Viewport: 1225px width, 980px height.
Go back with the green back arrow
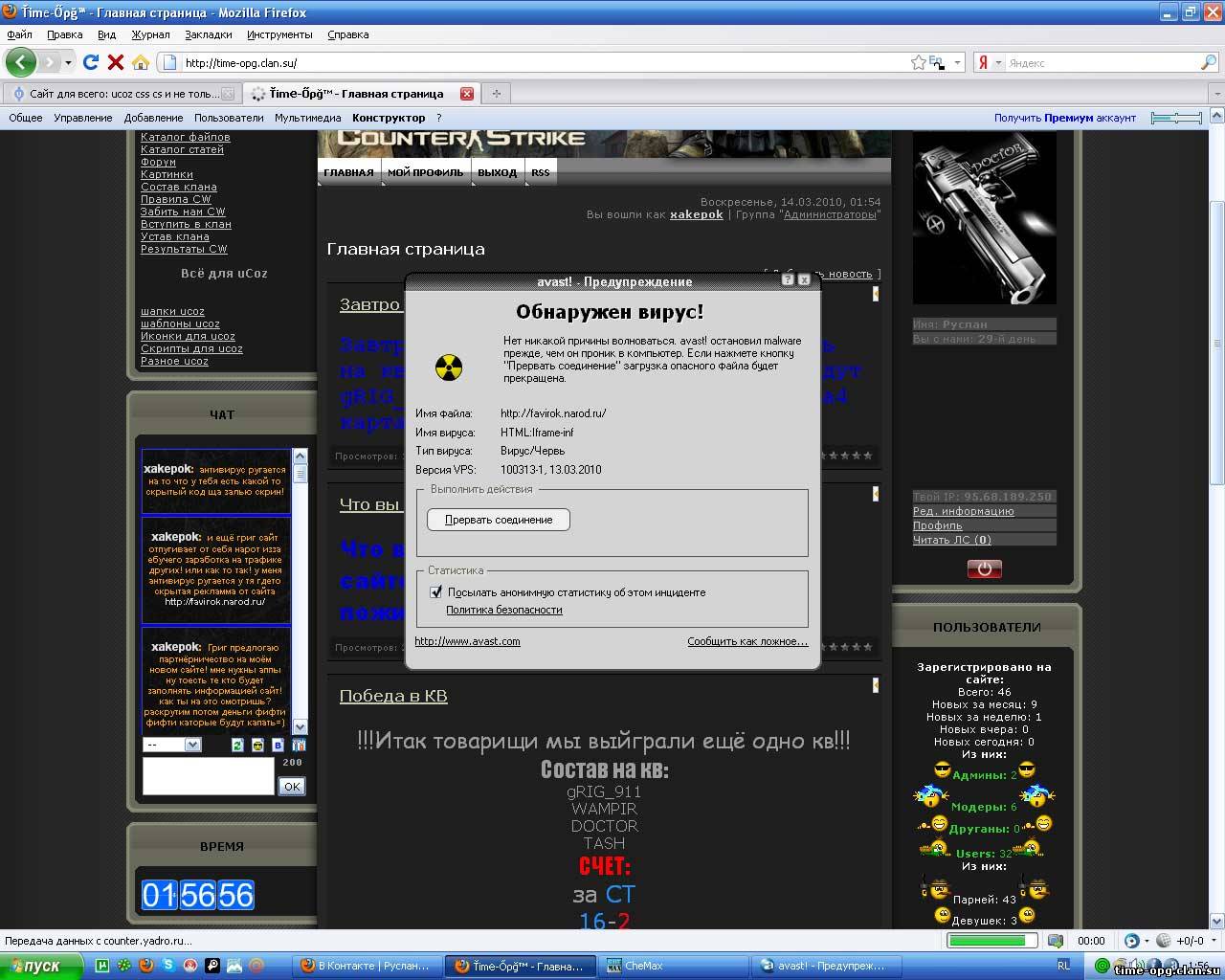pos(20,62)
